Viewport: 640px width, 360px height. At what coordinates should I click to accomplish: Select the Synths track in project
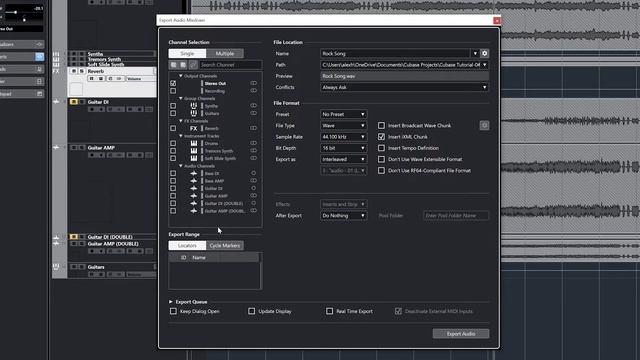(x=95, y=54)
